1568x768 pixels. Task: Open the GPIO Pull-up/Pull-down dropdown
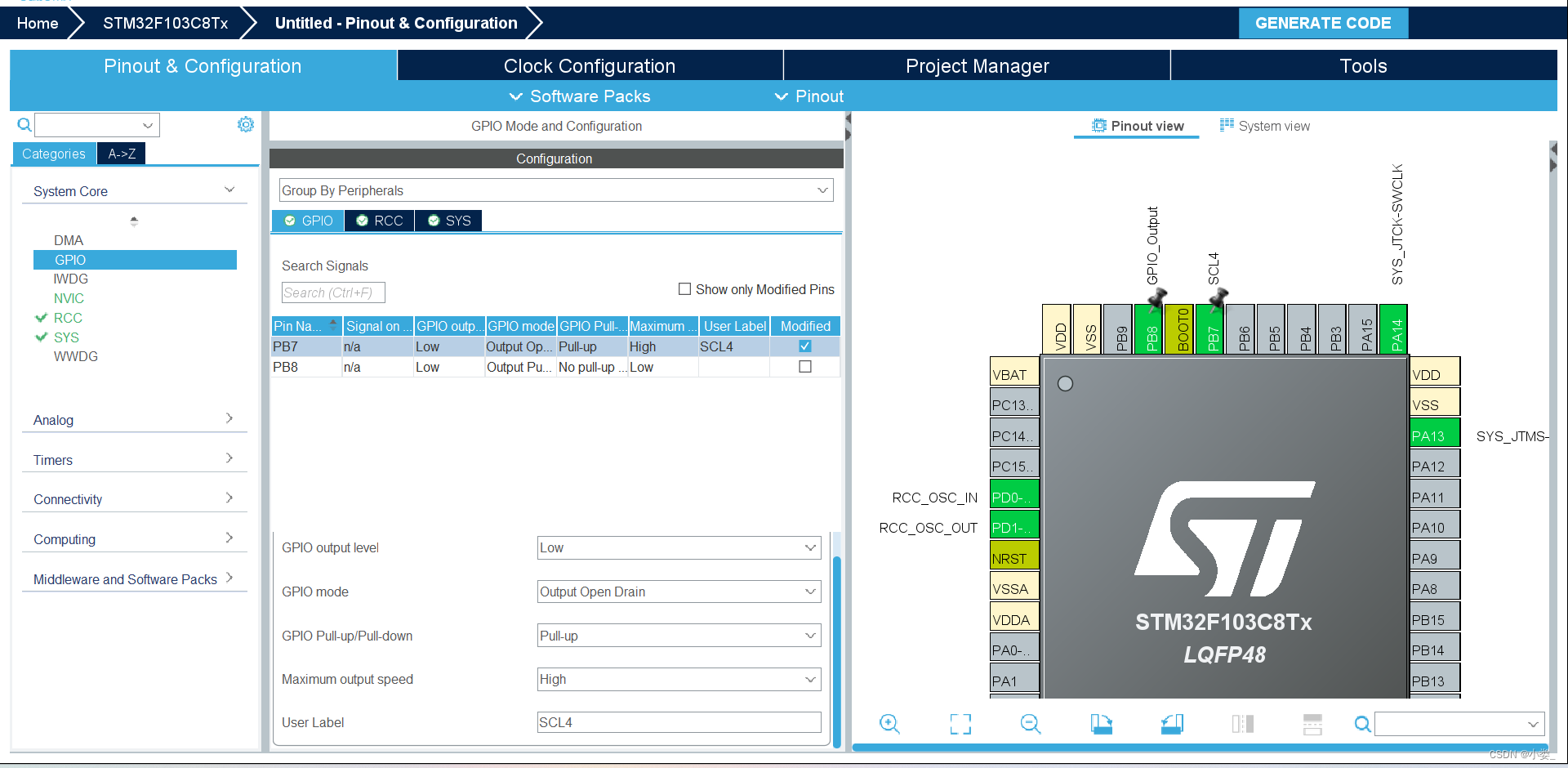click(679, 636)
